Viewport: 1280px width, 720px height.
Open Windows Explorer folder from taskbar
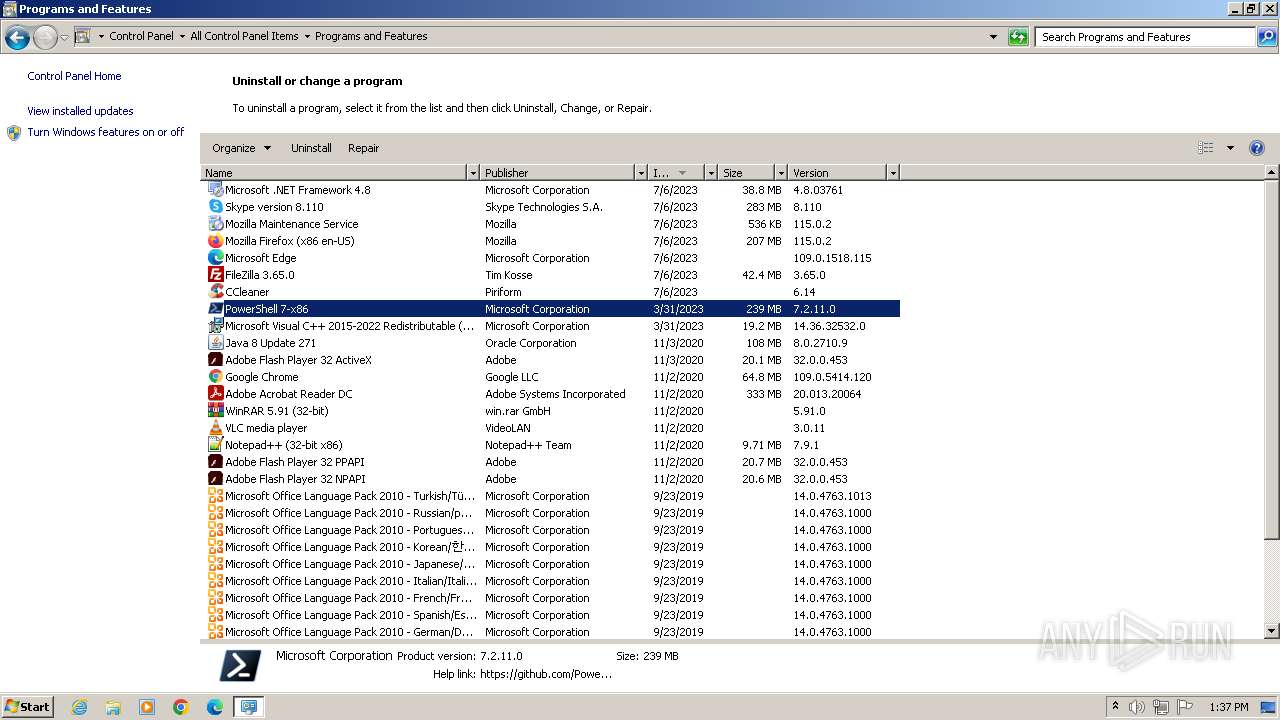(113, 707)
